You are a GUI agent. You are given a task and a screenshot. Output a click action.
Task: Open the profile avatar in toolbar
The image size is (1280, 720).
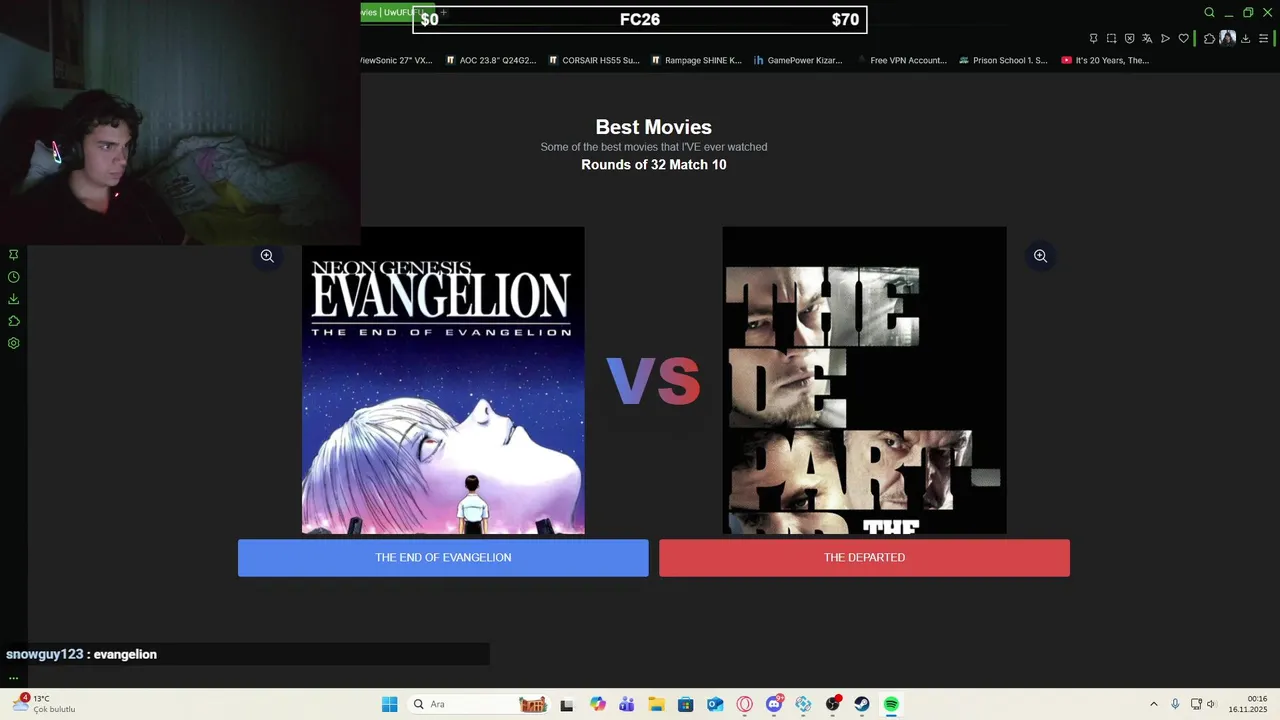pos(1227,39)
